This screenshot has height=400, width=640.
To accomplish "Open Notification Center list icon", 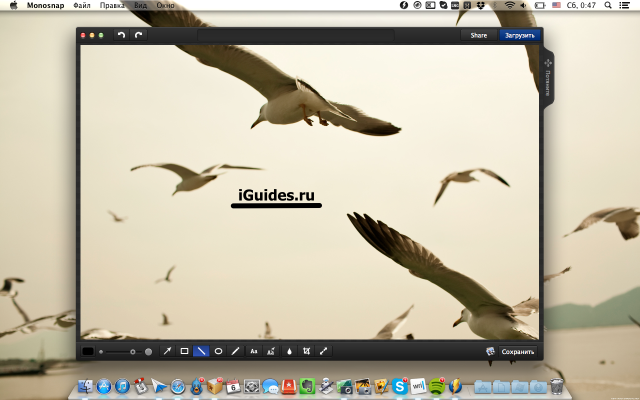I will tap(624, 5).
